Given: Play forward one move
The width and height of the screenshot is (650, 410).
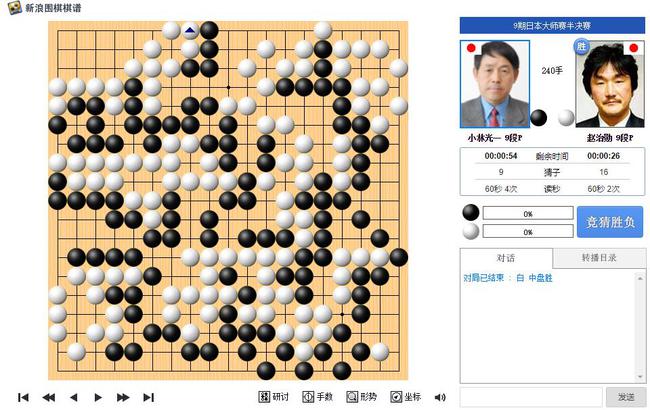Looking at the screenshot, I should pyautogui.click(x=98, y=398).
